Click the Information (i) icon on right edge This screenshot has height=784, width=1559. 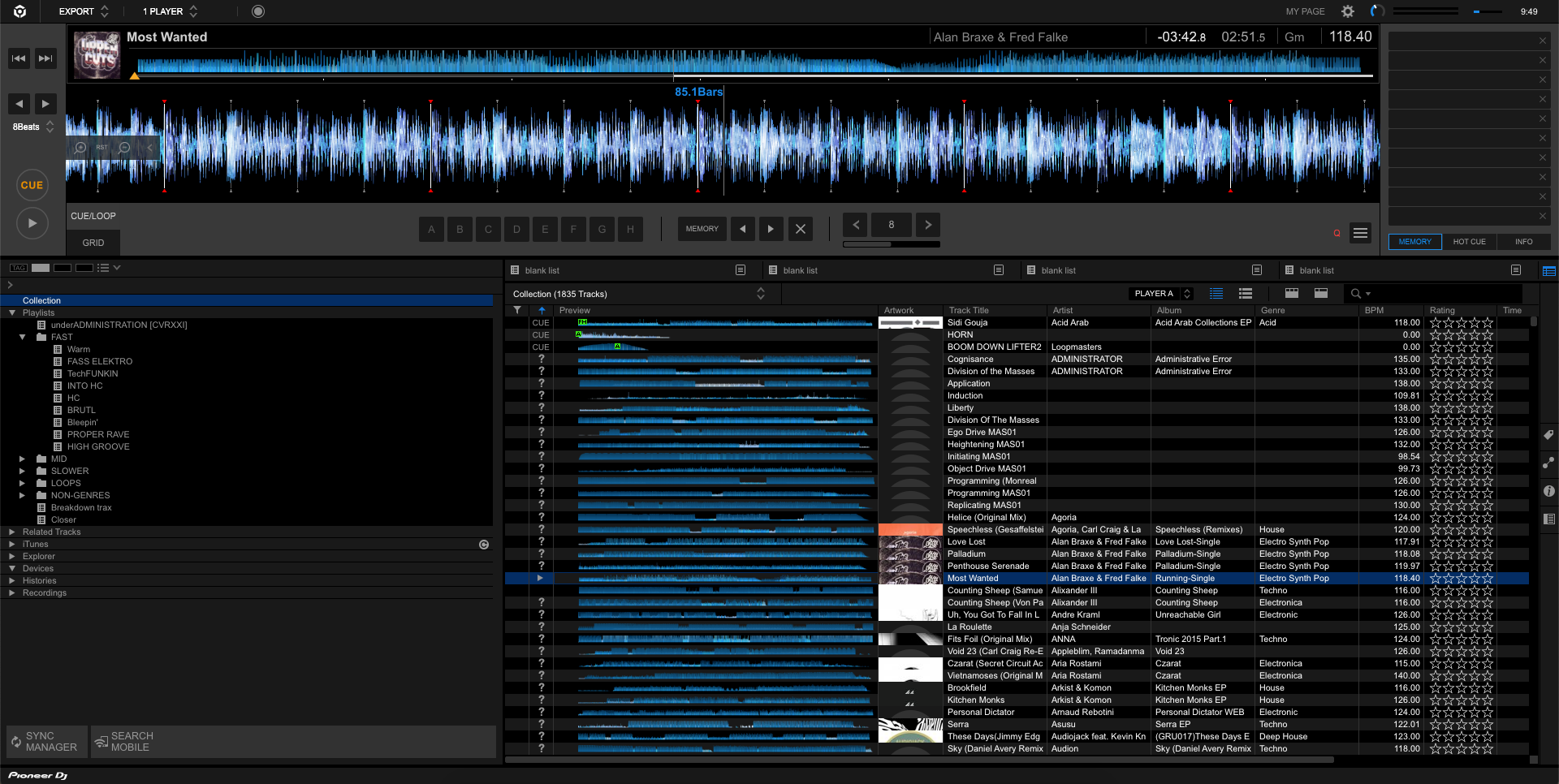tap(1549, 491)
